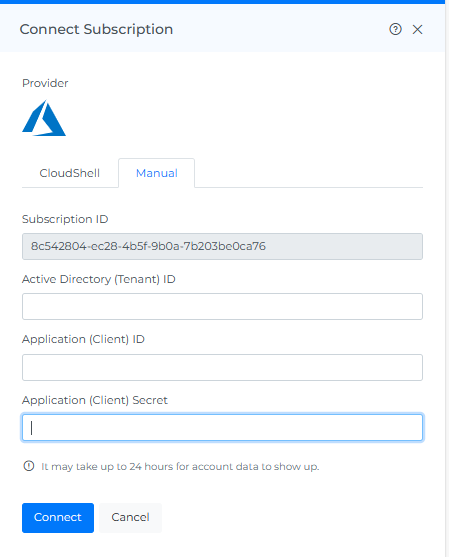Click the Application (Client) ID label
449x557 pixels.
tap(83, 339)
